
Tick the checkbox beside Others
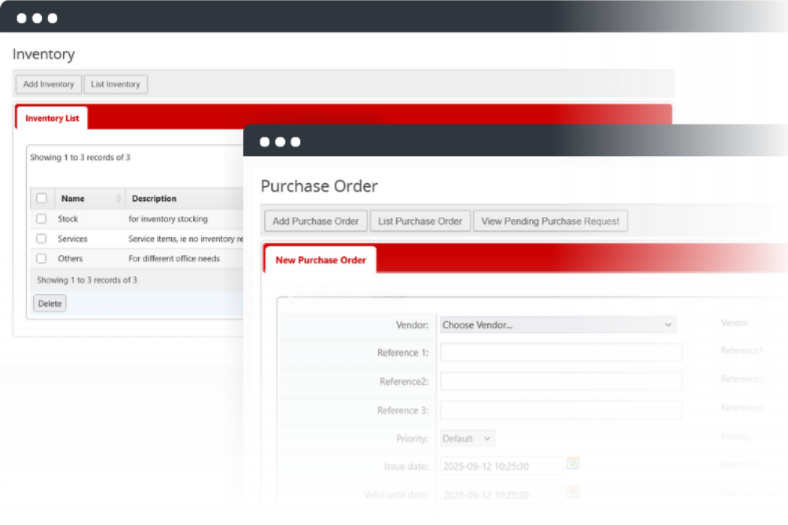click(x=41, y=259)
